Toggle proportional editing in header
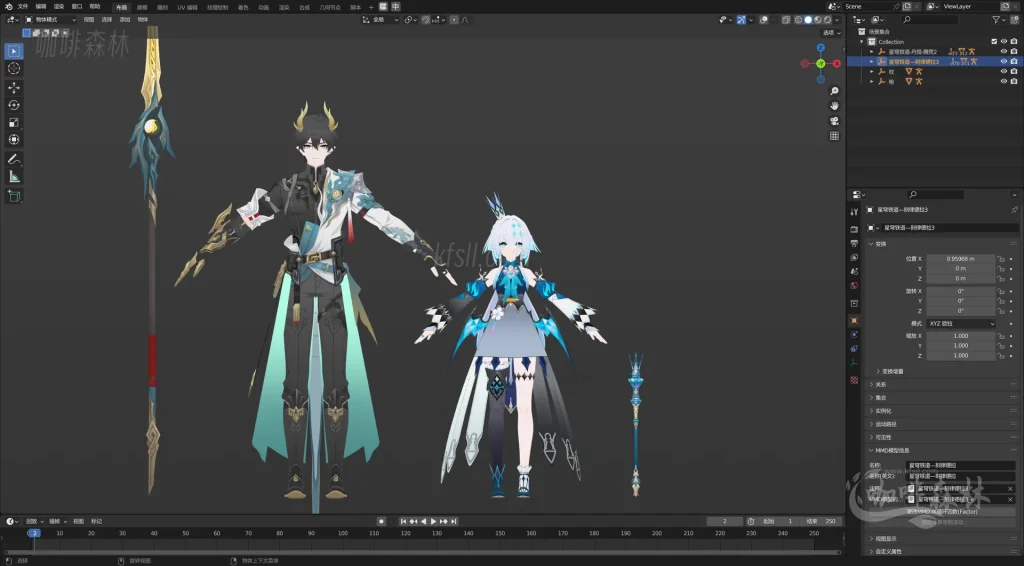This screenshot has width=1024, height=566. 455,20
